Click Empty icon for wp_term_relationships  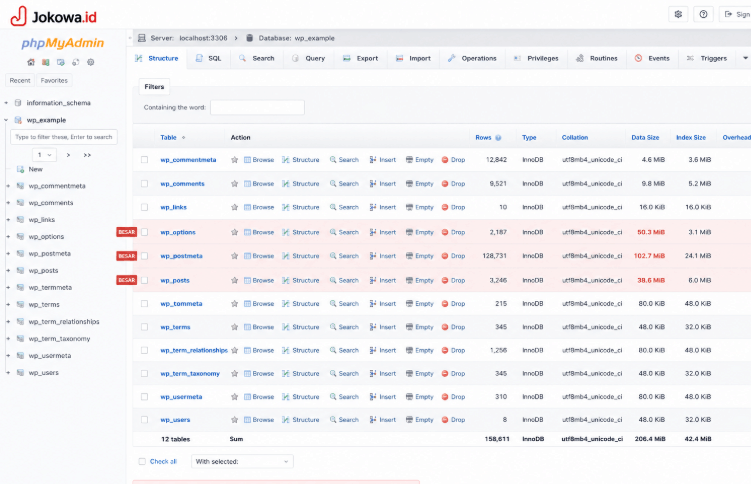[409, 350]
